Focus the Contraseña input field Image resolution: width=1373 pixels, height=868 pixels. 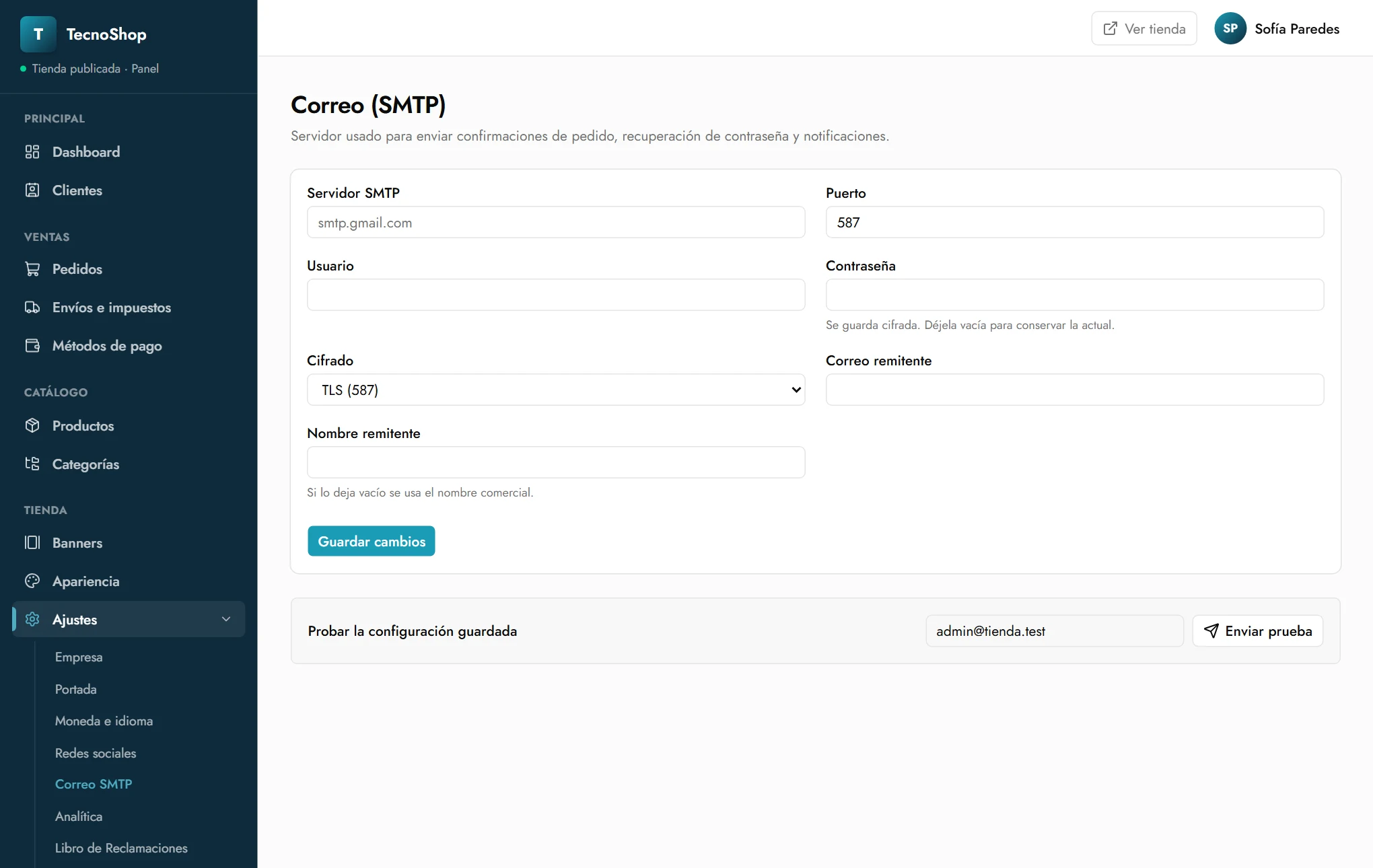(1075, 295)
